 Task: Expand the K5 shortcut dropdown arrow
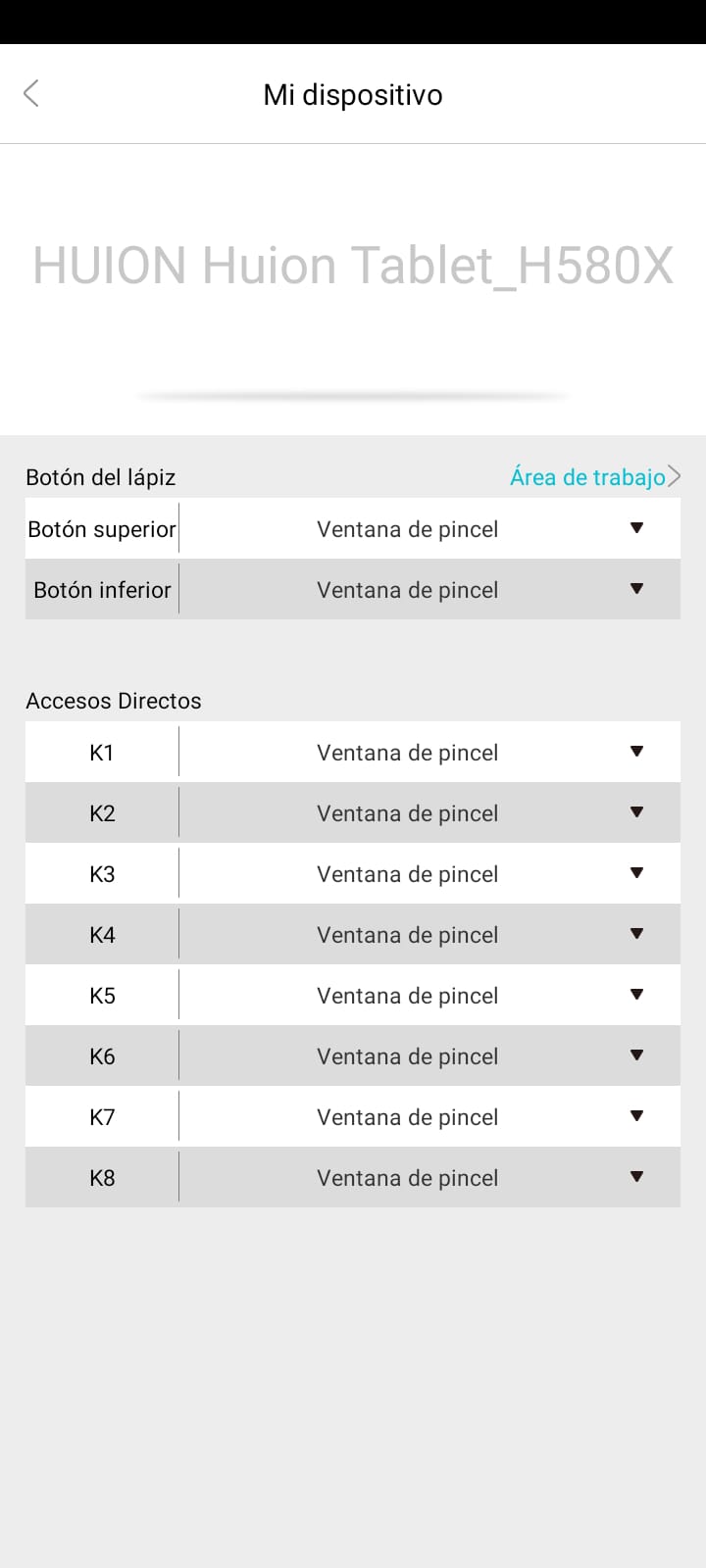tap(636, 995)
